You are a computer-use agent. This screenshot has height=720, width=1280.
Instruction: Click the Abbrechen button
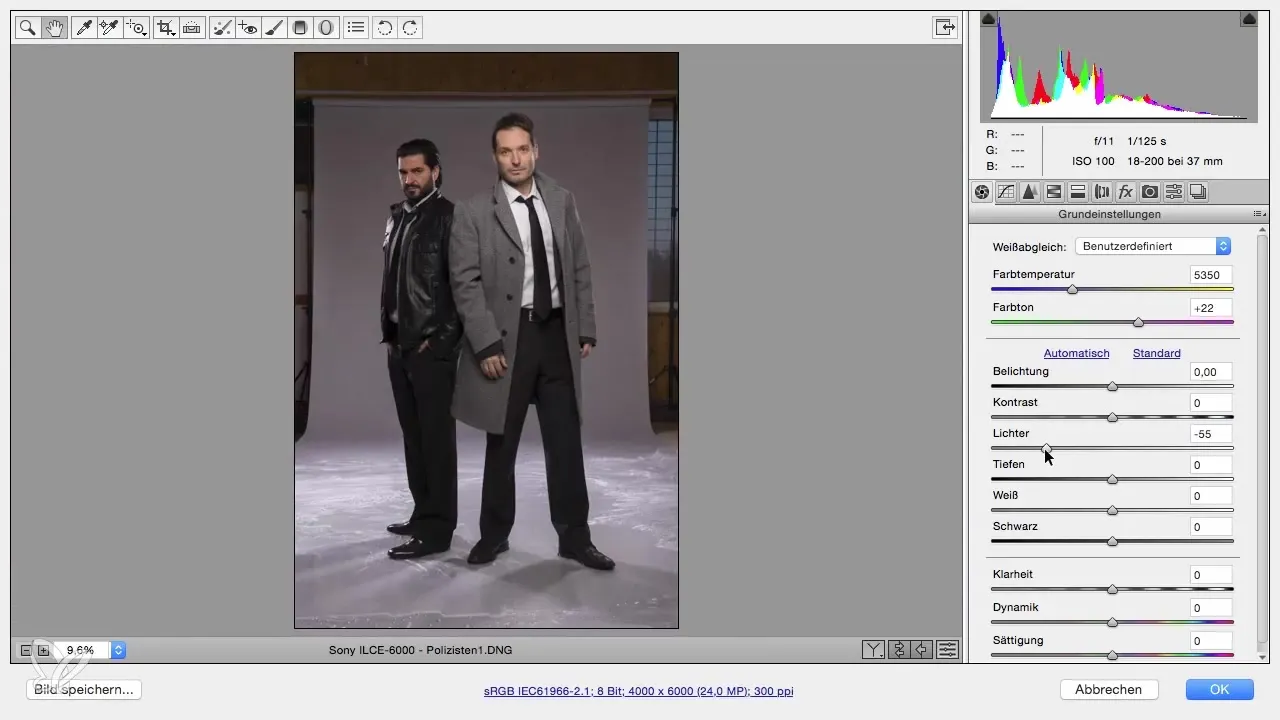[1109, 689]
